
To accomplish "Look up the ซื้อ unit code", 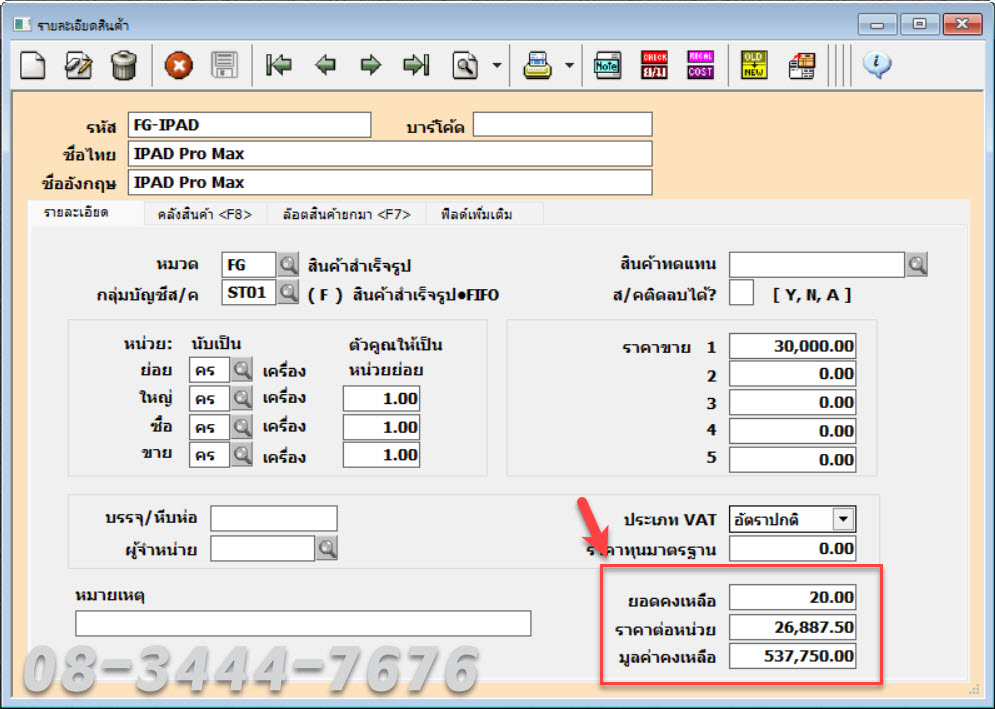I will pyautogui.click(x=242, y=427).
